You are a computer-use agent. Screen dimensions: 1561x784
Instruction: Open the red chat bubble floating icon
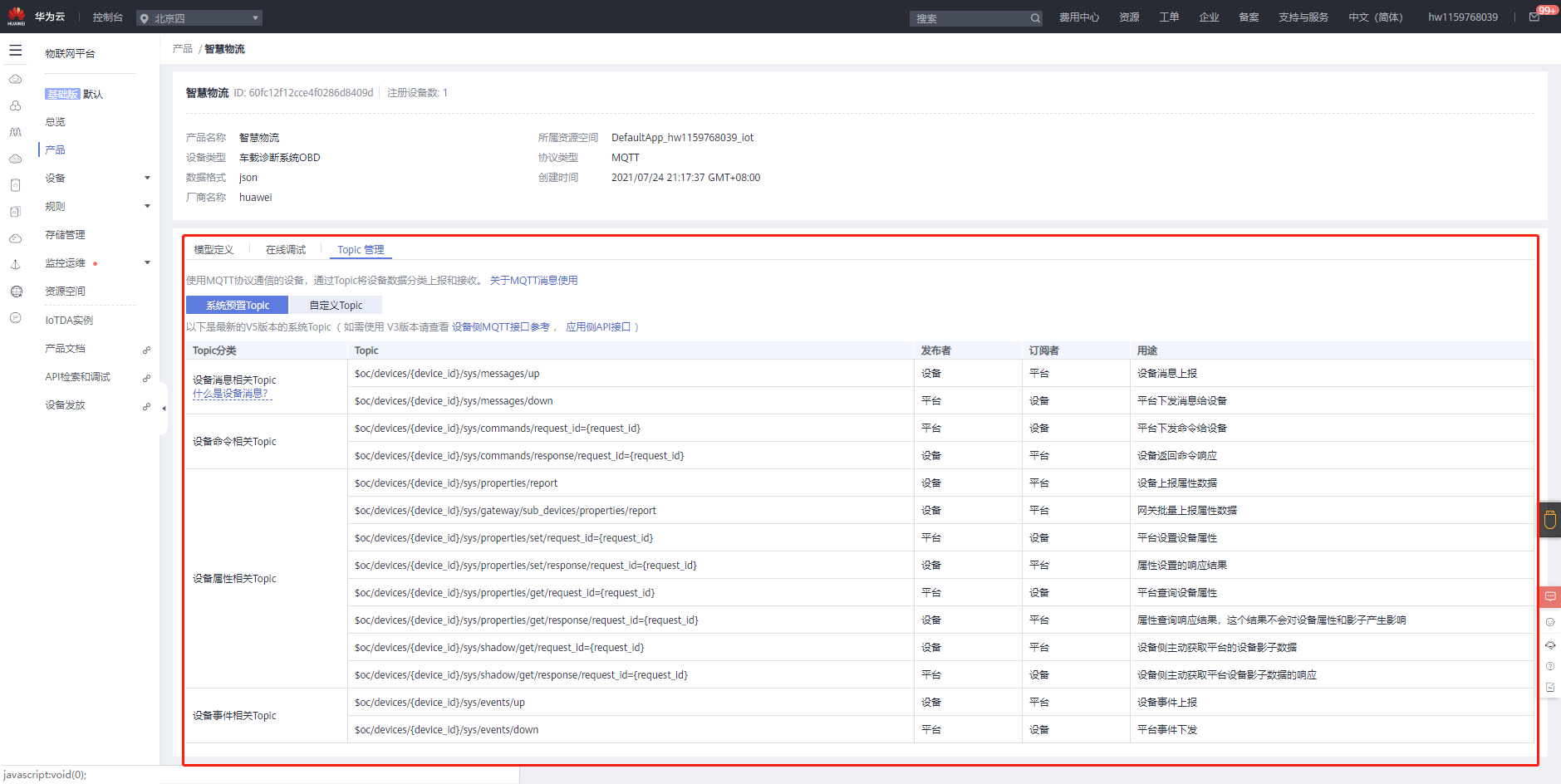pyautogui.click(x=1550, y=596)
